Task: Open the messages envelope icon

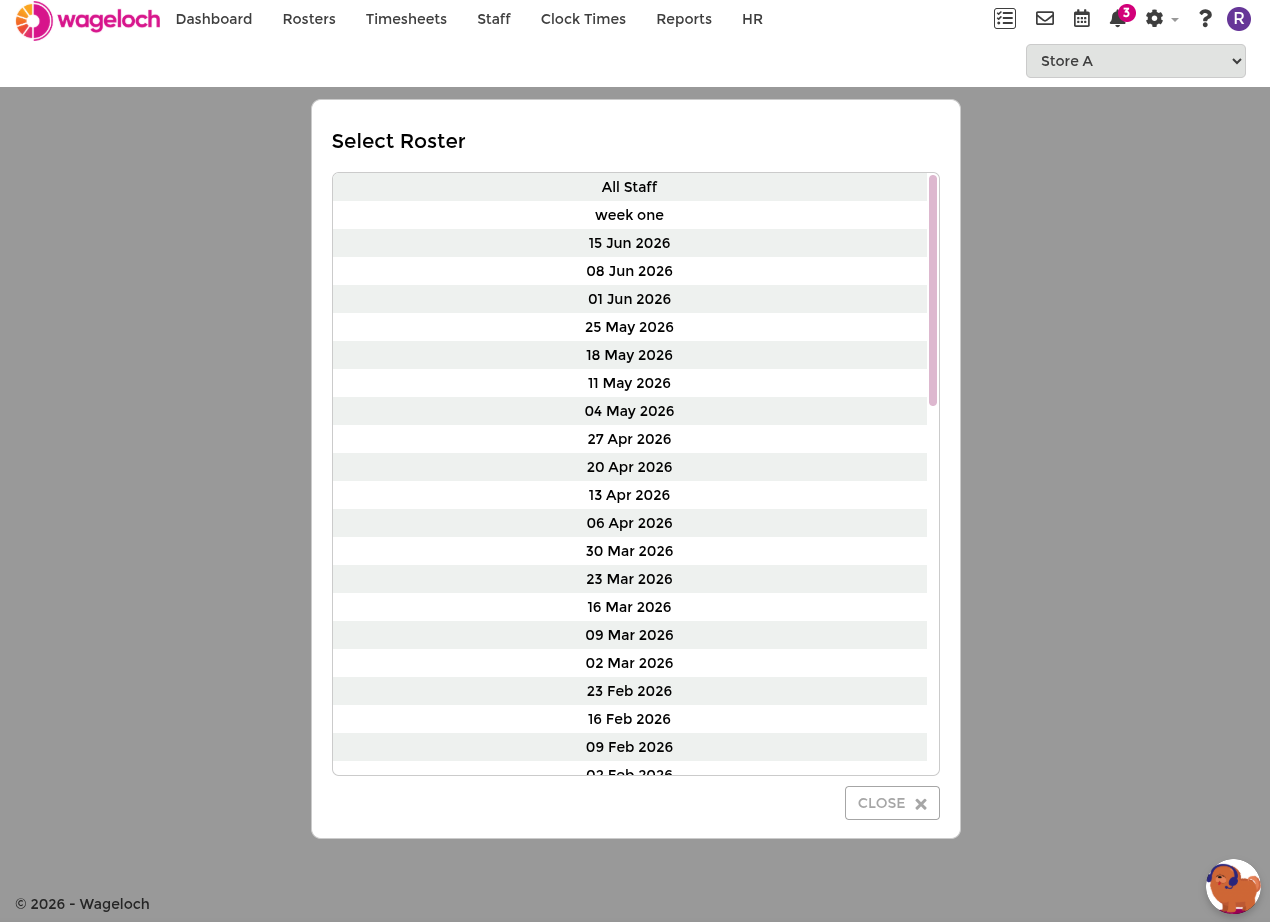Action: coord(1045,18)
